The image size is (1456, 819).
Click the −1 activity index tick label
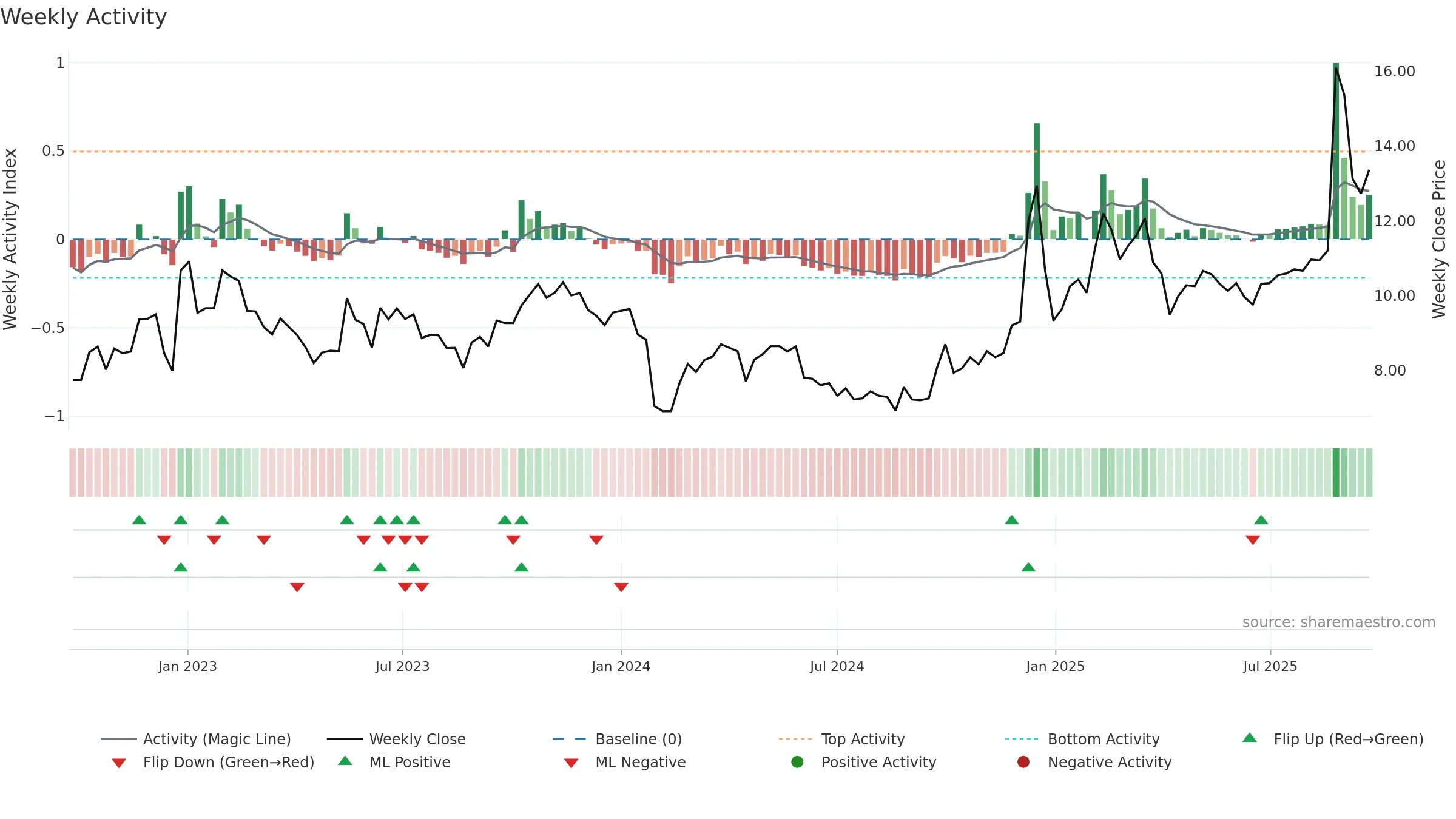pos(54,416)
